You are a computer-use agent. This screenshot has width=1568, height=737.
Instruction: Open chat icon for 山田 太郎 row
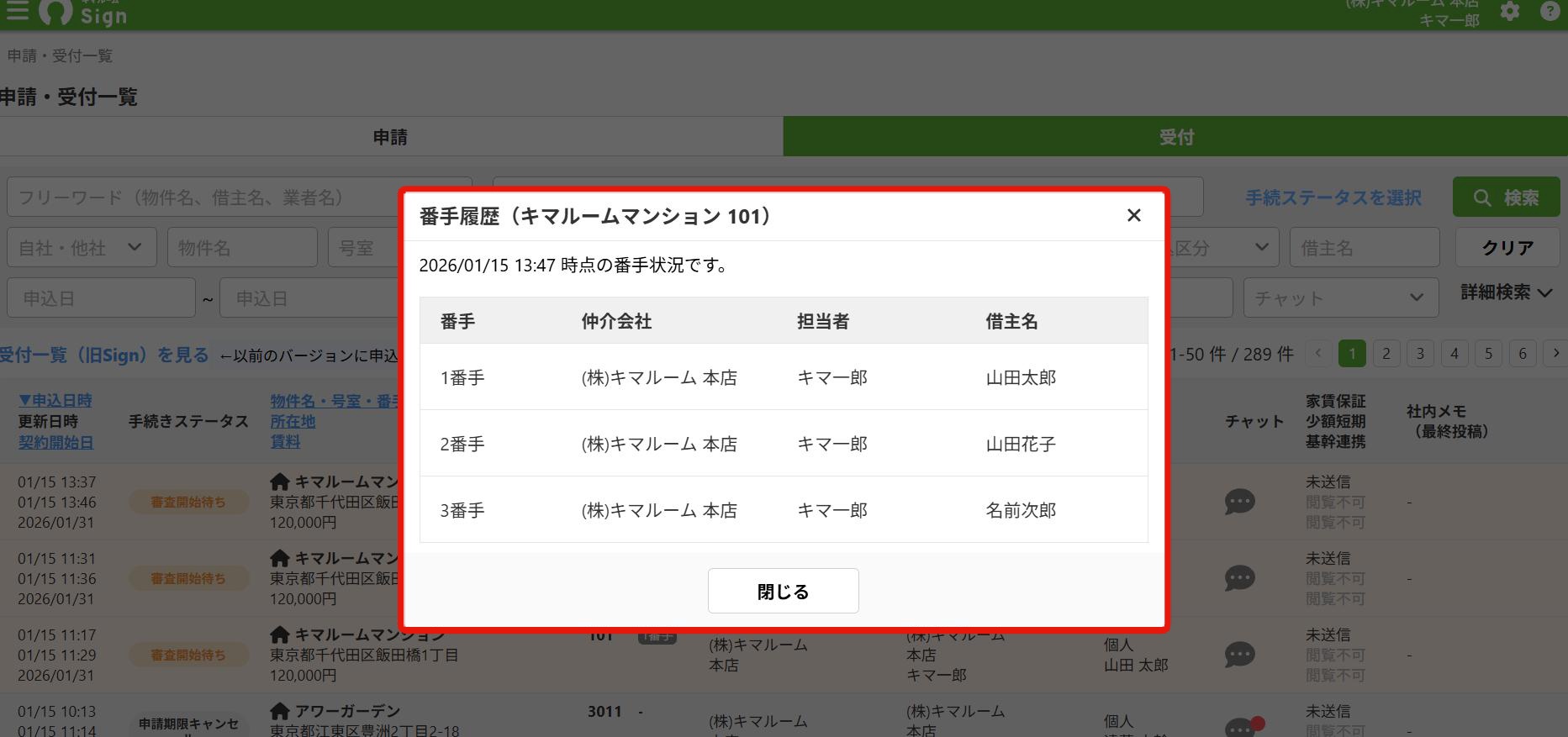click(x=1239, y=655)
